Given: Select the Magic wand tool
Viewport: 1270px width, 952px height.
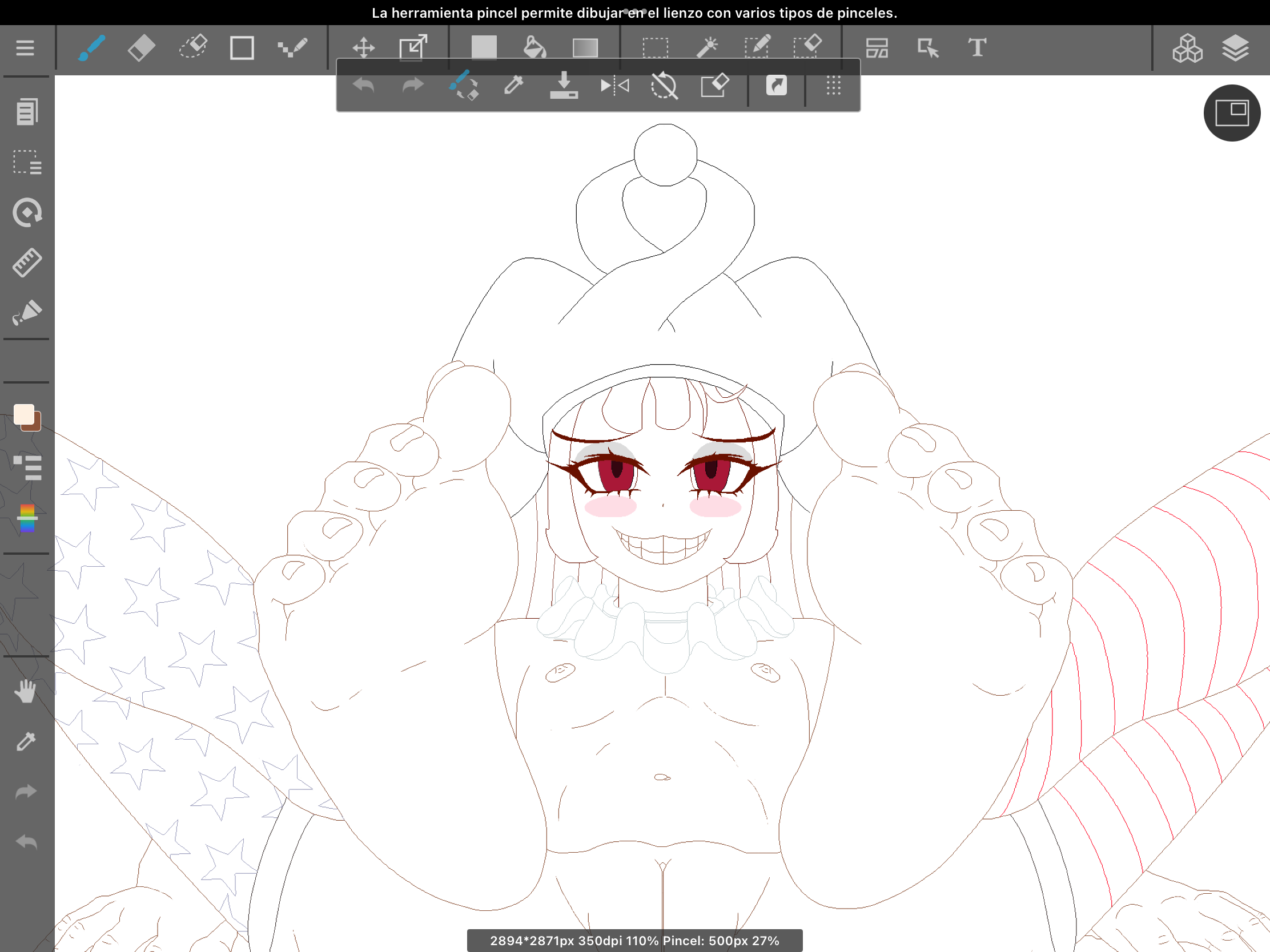Looking at the screenshot, I should [707, 47].
